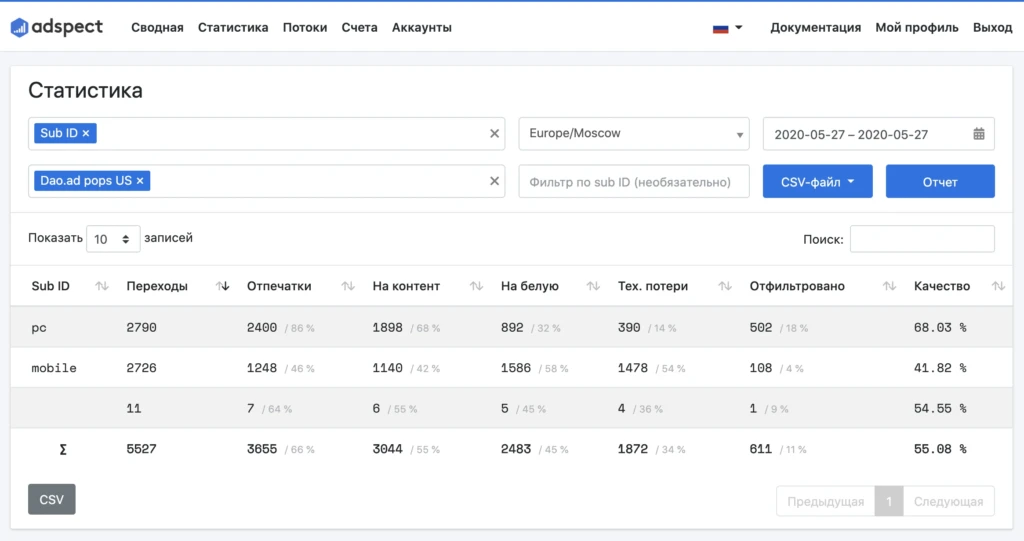Remove the Dao.ad pops US tag

tap(140, 181)
